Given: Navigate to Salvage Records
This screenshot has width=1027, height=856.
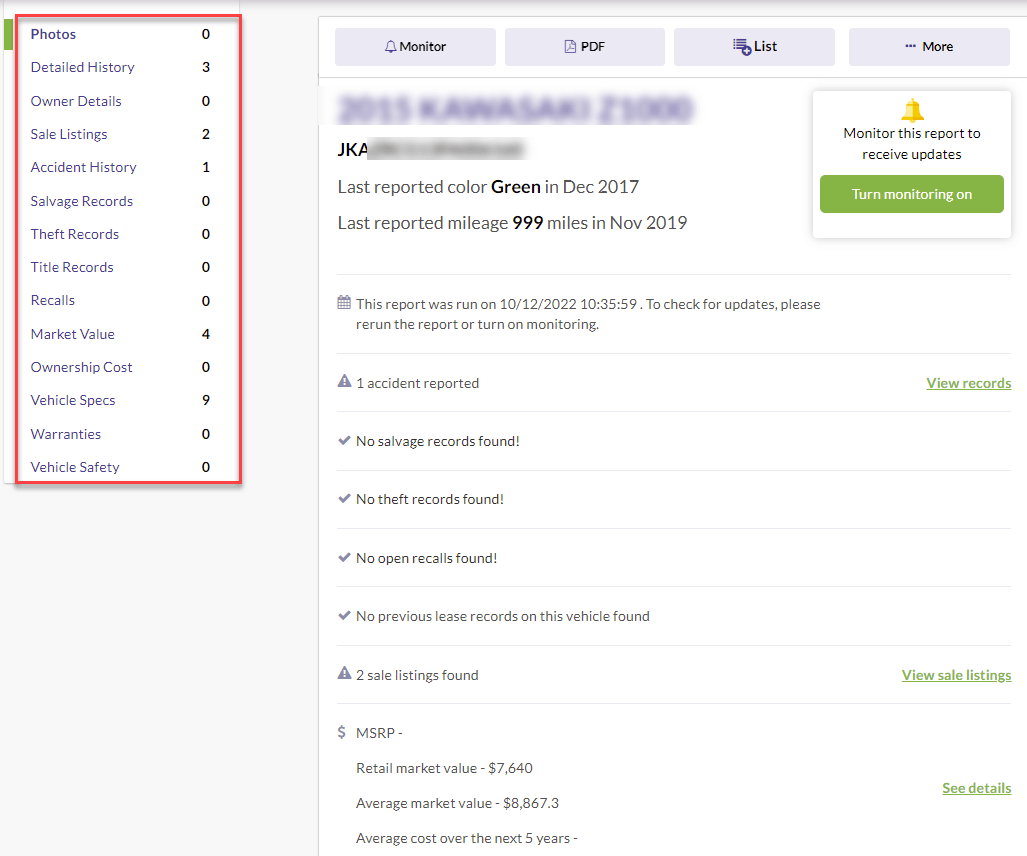Looking at the screenshot, I should coord(82,201).
